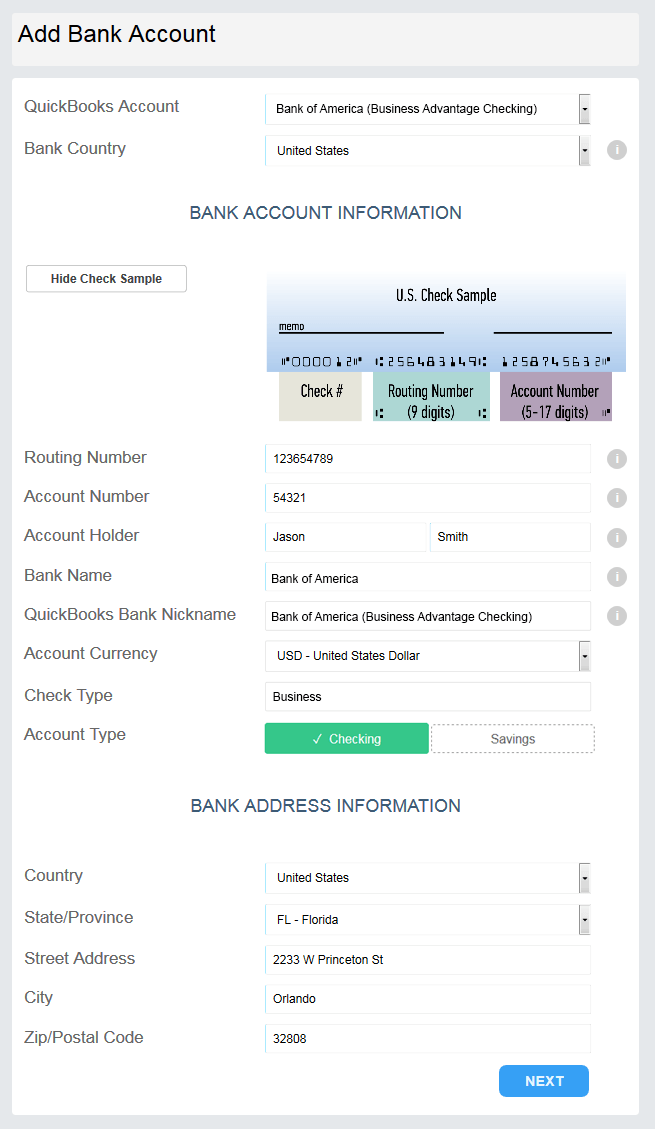
Task: Expand State/Province dropdown showing Florida
Action: click(428, 919)
